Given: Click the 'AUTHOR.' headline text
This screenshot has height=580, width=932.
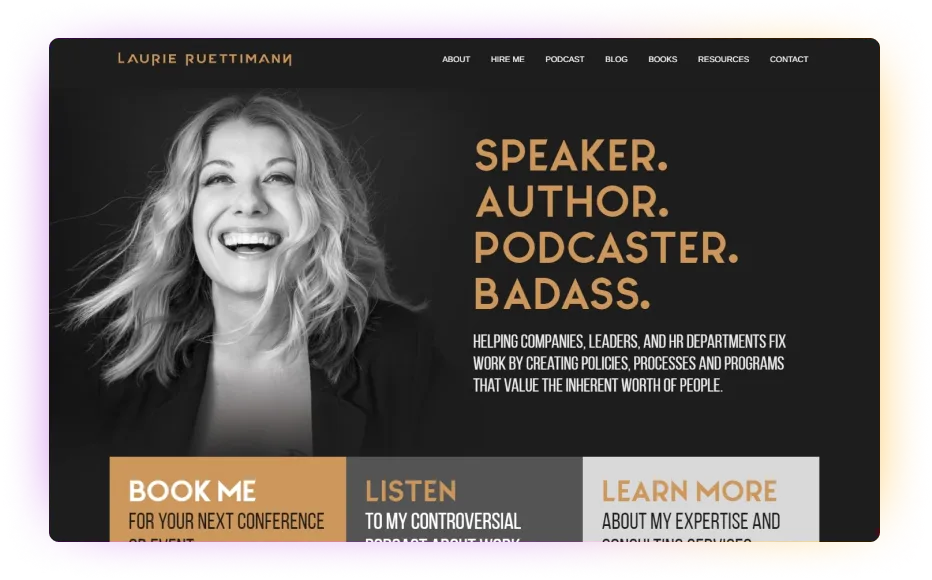Looking at the screenshot, I should click(572, 202).
